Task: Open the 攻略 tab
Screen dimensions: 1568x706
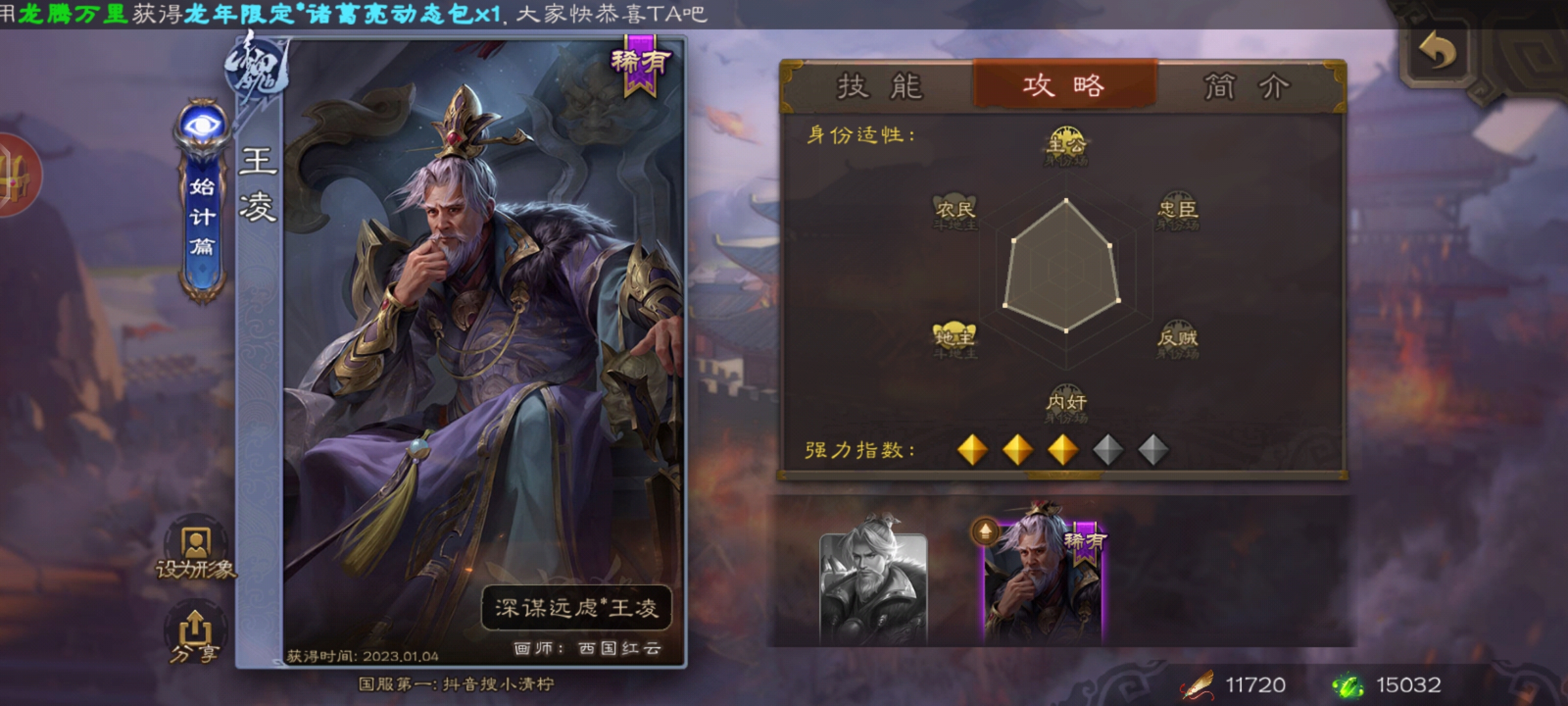Action: pos(1064,85)
